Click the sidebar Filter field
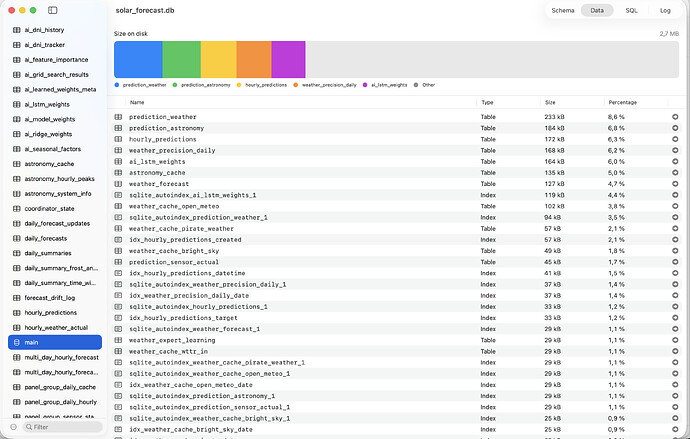690x439 pixels. tap(62, 427)
